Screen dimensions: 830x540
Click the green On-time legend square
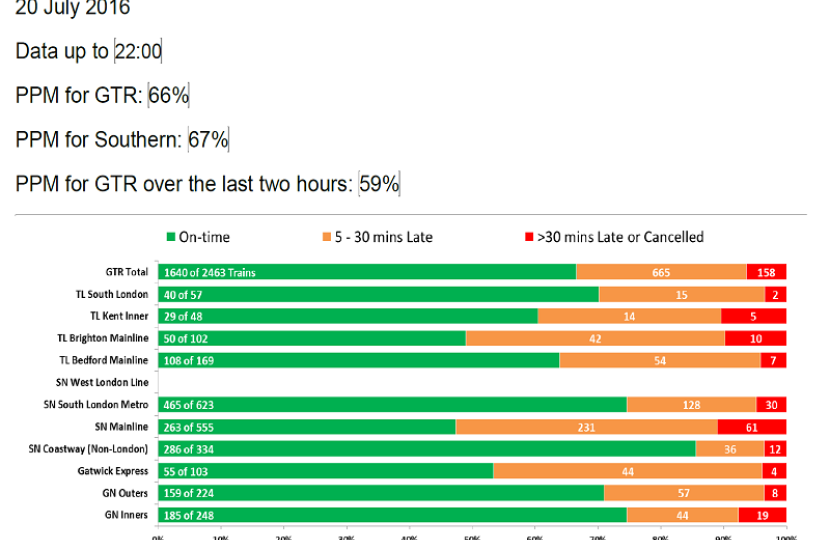click(170, 238)
